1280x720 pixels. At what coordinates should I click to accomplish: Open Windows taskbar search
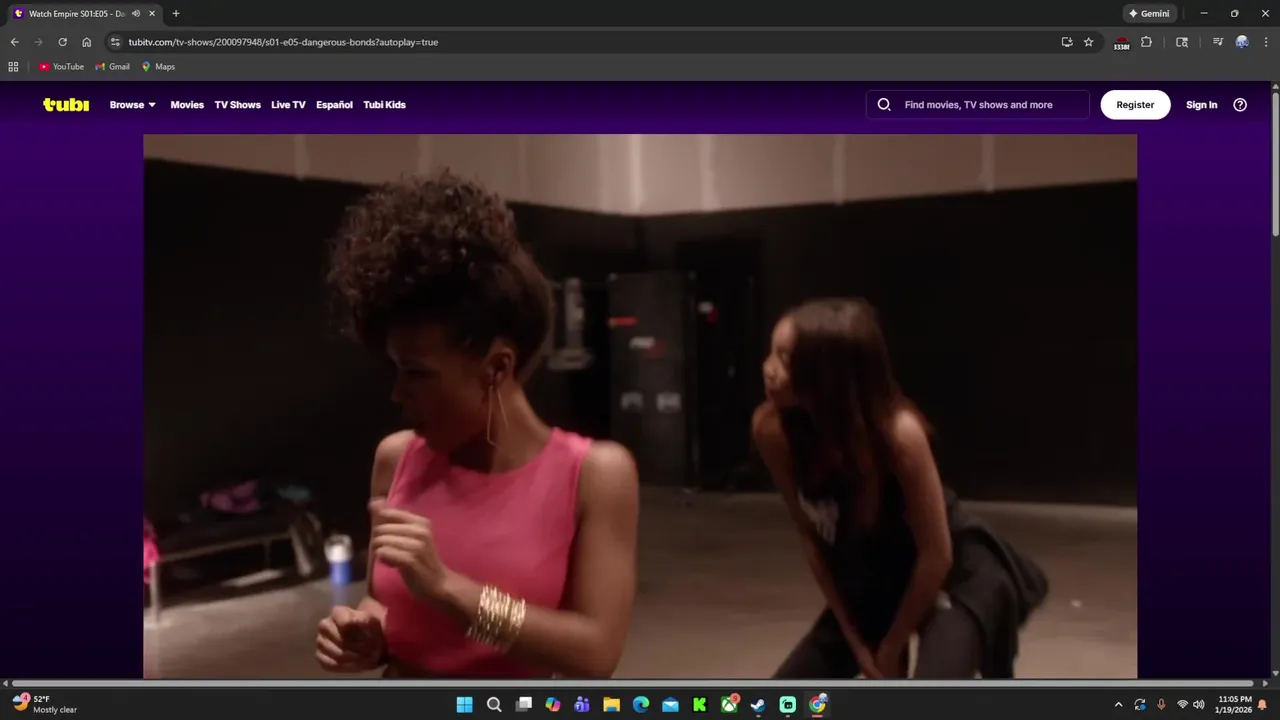(x=494, y=705)
